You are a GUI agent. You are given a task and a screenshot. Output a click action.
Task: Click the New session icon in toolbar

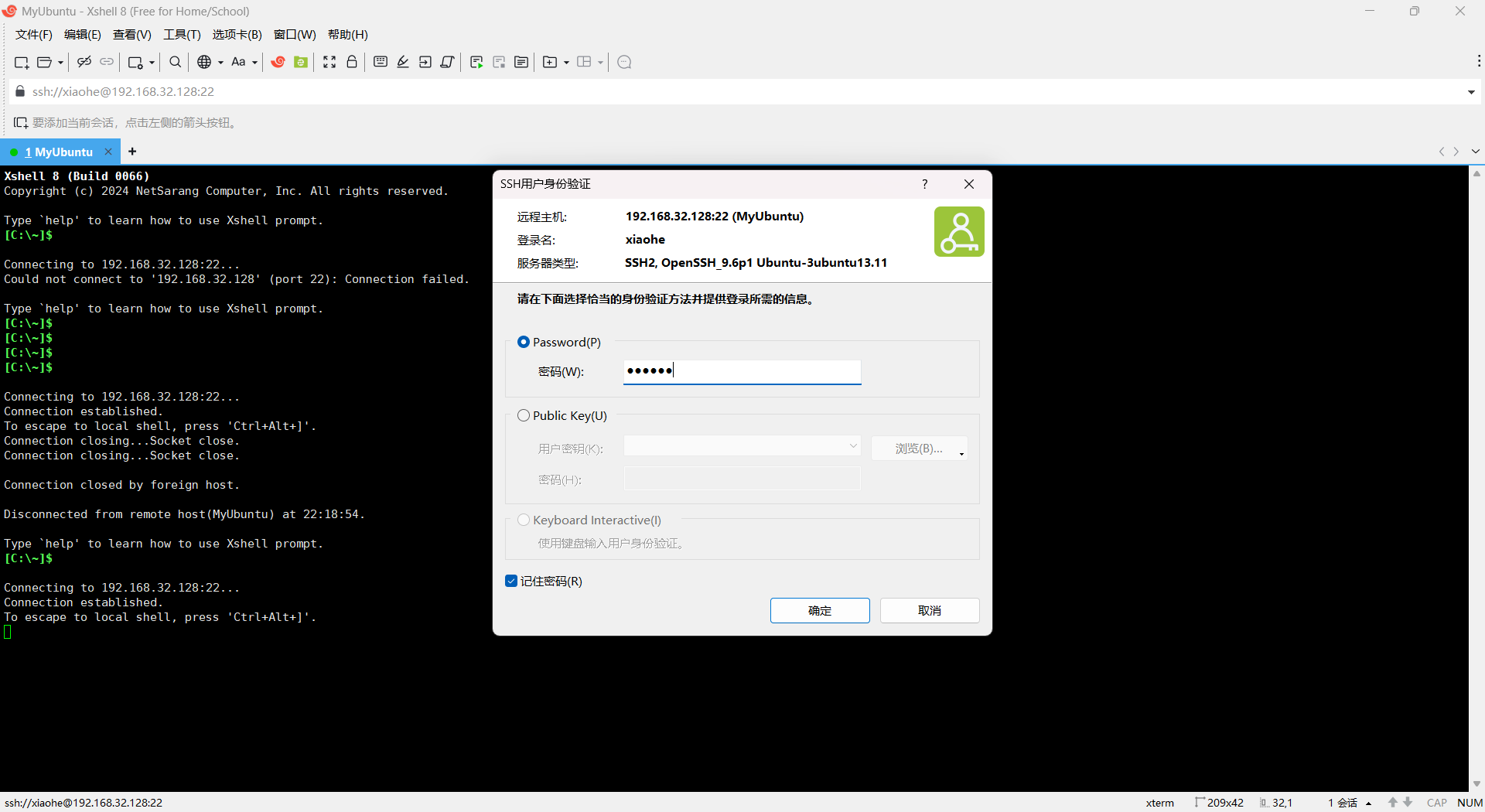tap(22, 62)
